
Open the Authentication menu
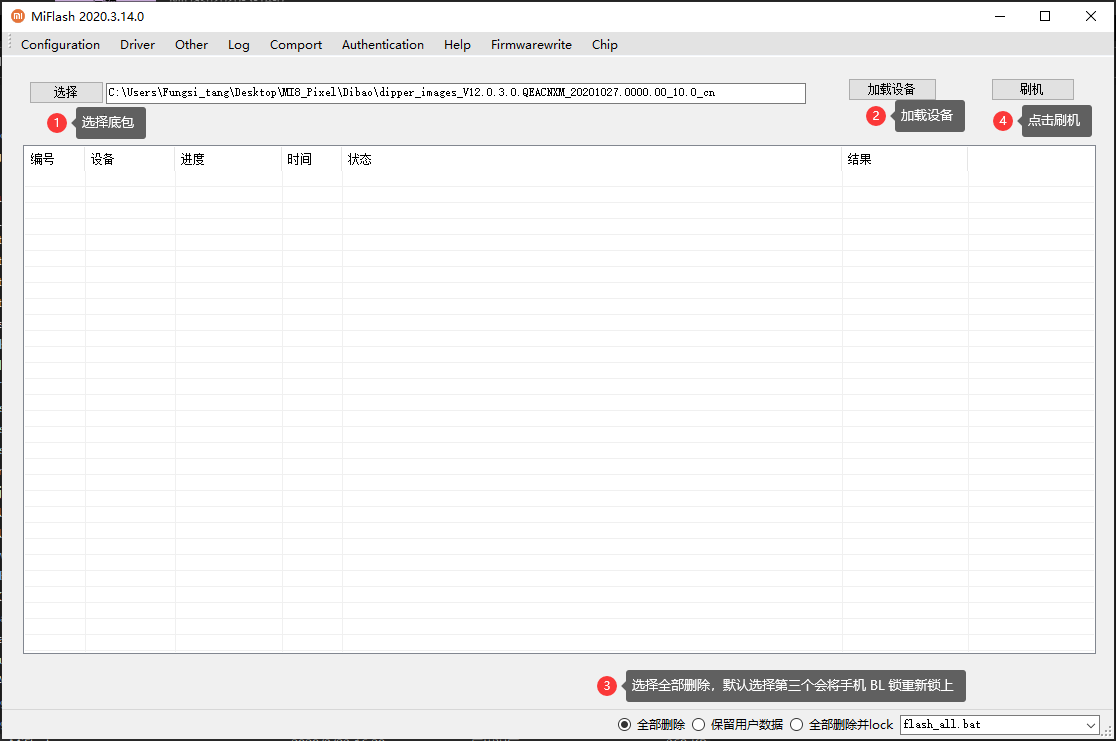(x=383, y=45)
